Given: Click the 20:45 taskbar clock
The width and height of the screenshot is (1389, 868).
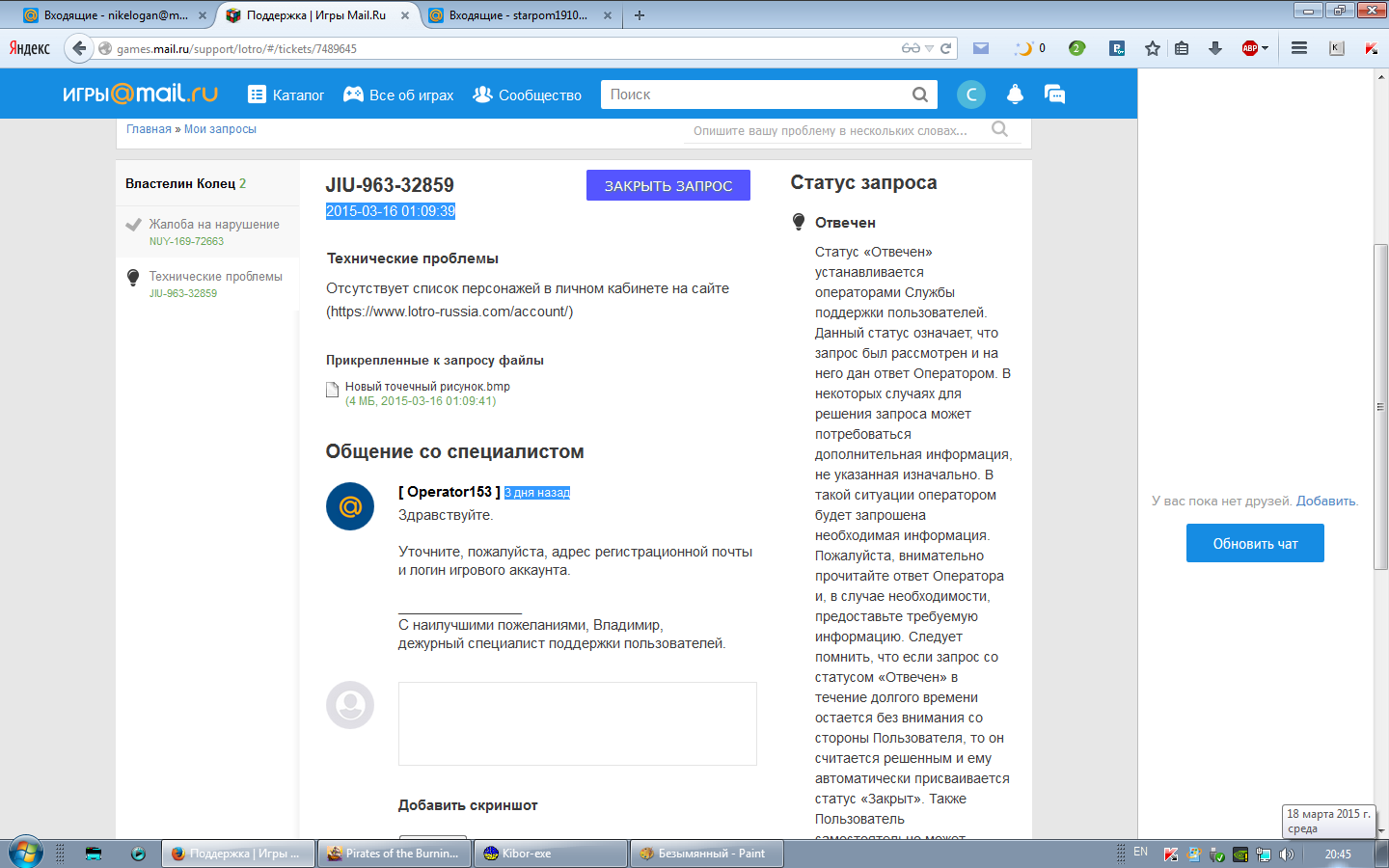Looking at the screenshot, I should pos(1338,854).
